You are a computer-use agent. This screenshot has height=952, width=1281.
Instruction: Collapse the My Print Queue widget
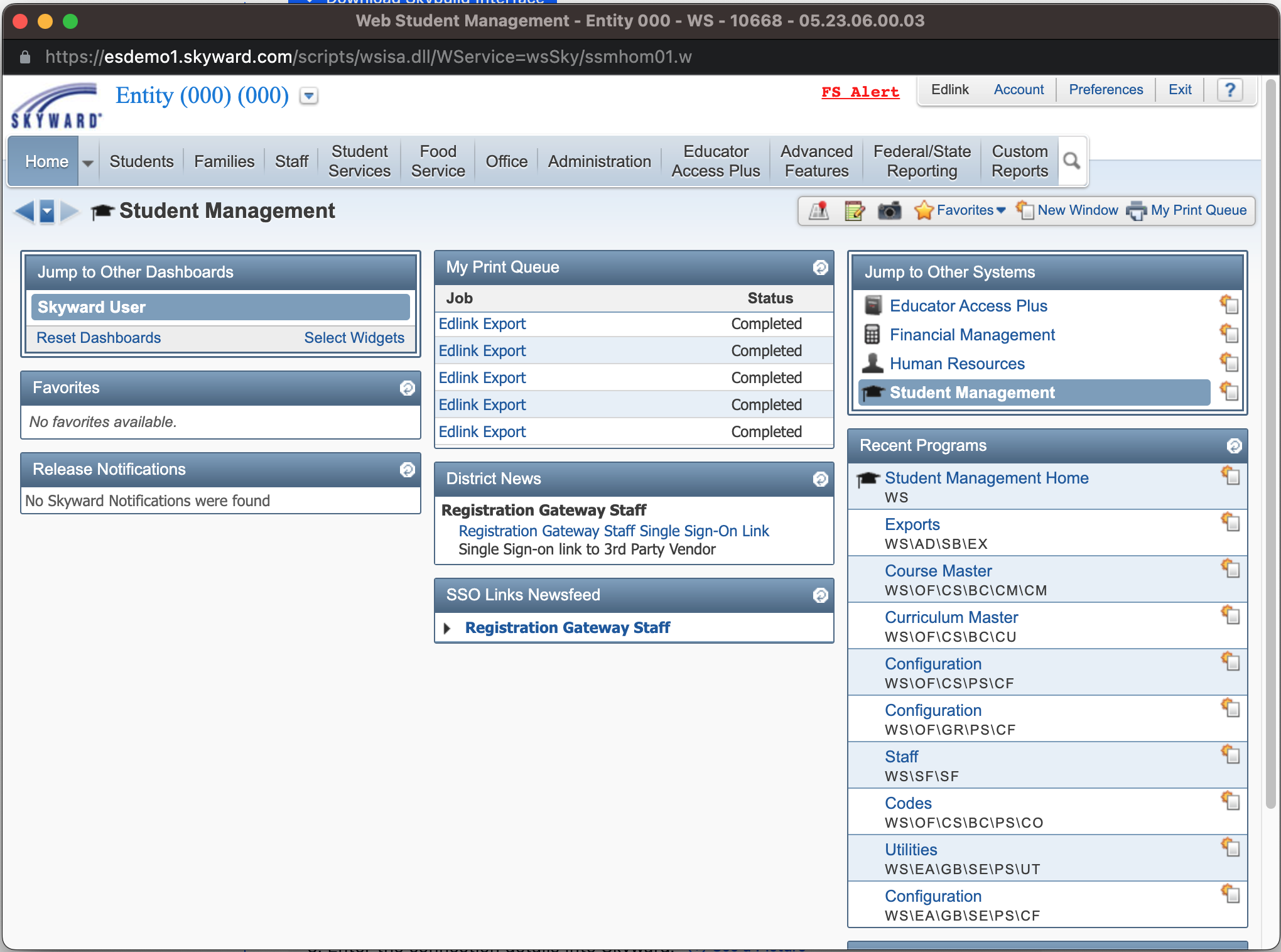(x=820, y=268)
